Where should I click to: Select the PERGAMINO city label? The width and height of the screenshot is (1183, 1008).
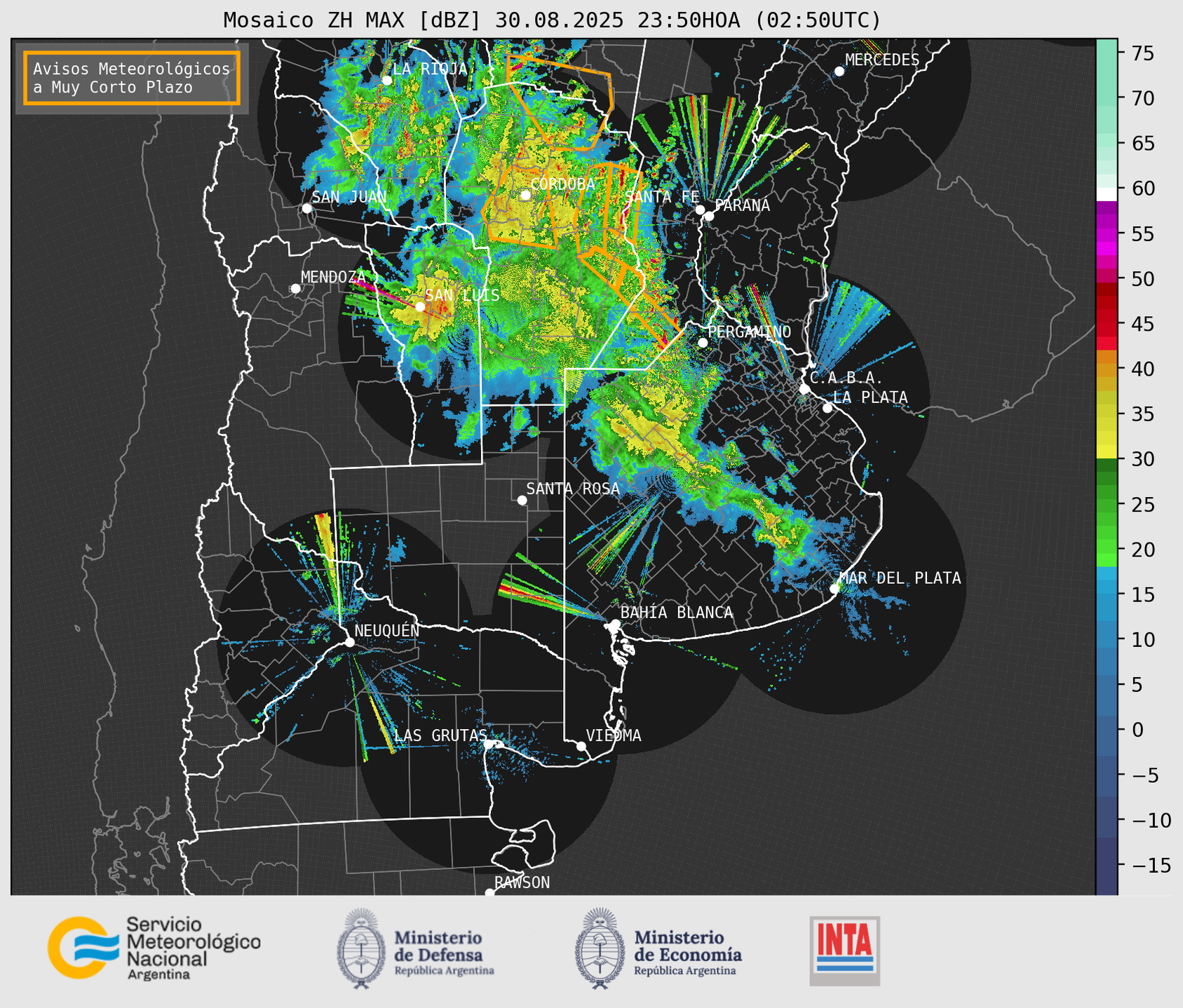[x=749, y=332]
